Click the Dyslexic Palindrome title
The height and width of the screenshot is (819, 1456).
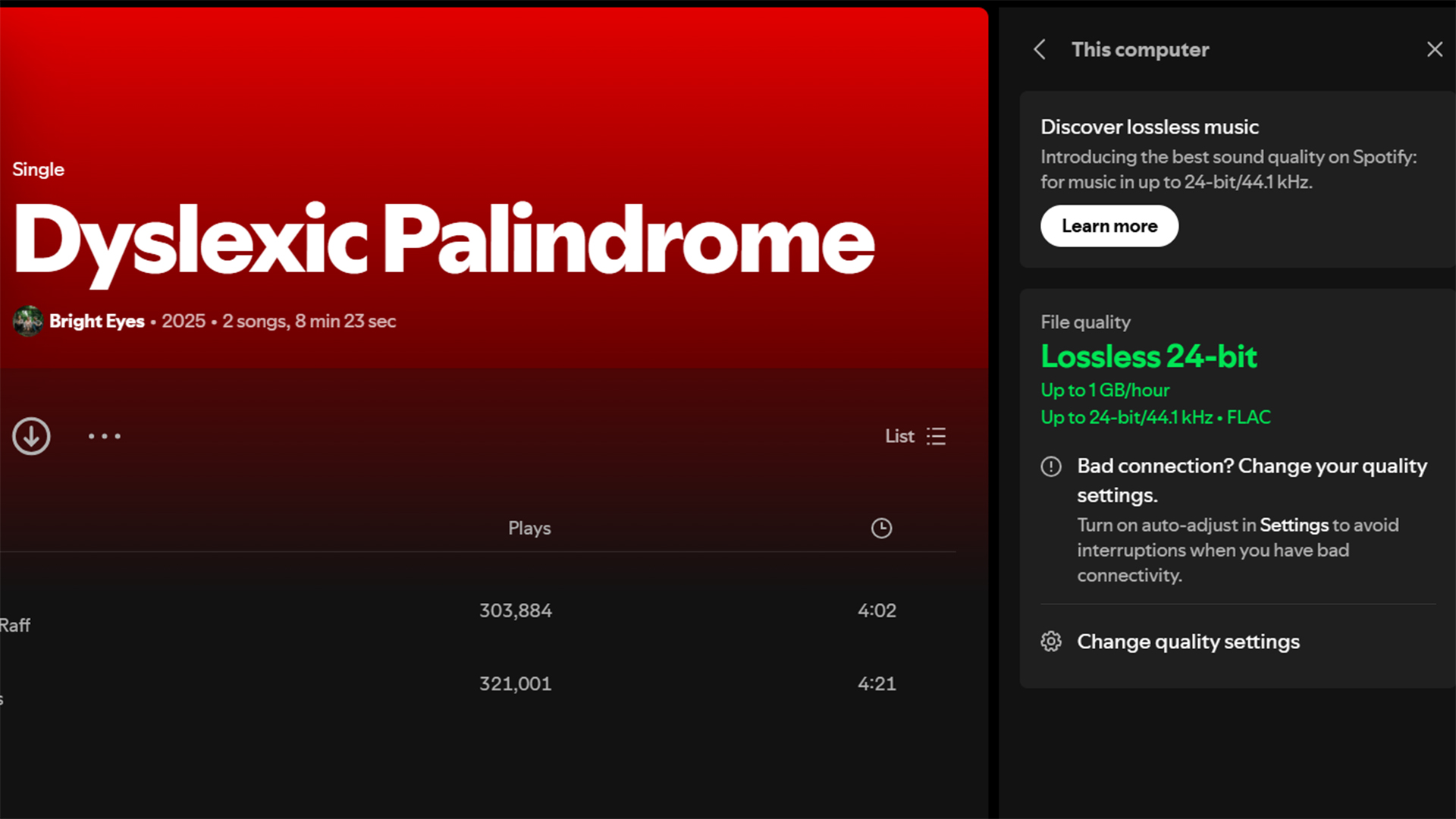pyautogui.click(x=444, y=241)
